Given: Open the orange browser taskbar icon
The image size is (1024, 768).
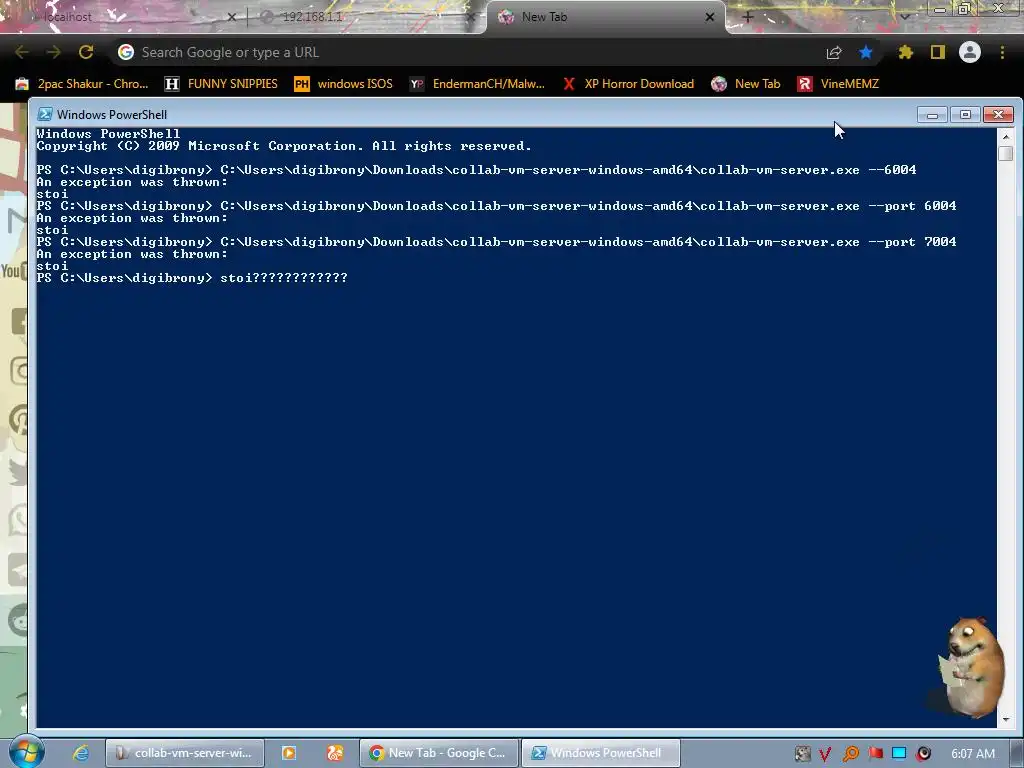Looking at the screenshot, I should click(x=335, y=753).
